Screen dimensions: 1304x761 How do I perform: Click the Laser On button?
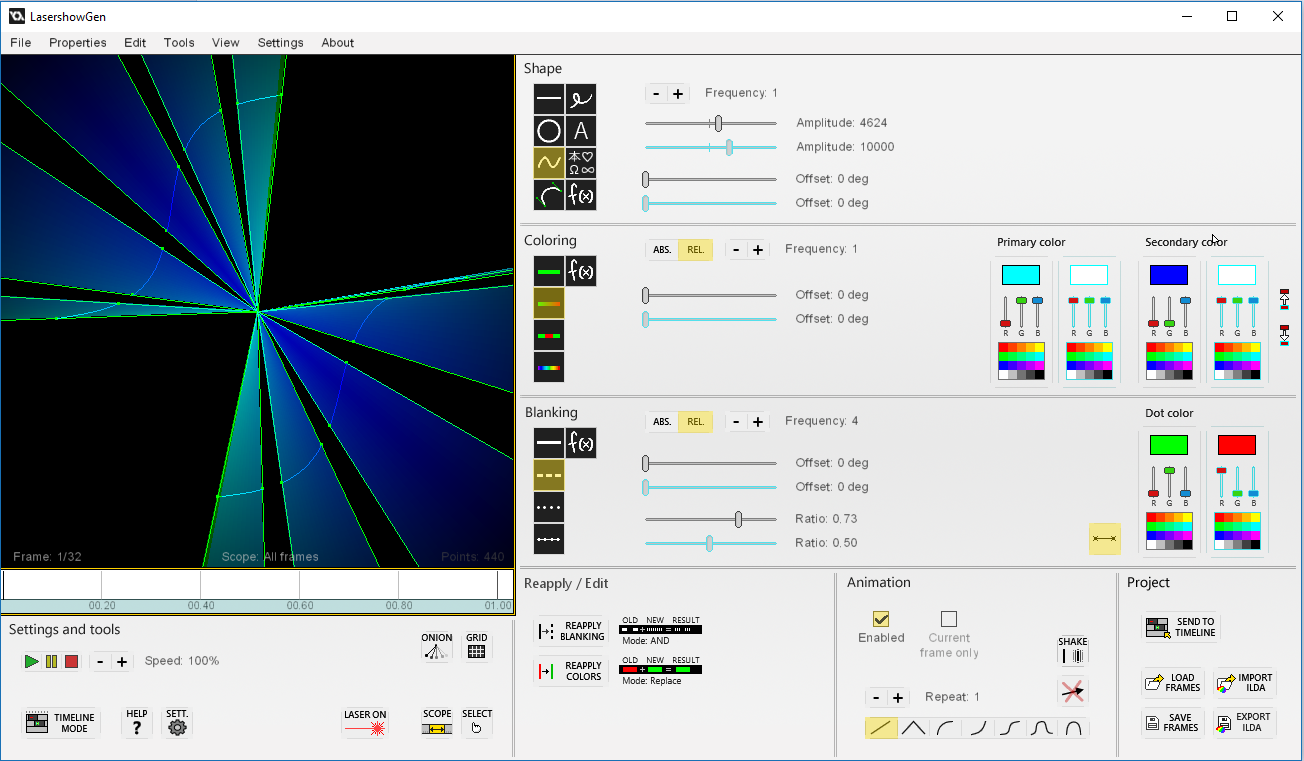365,723
